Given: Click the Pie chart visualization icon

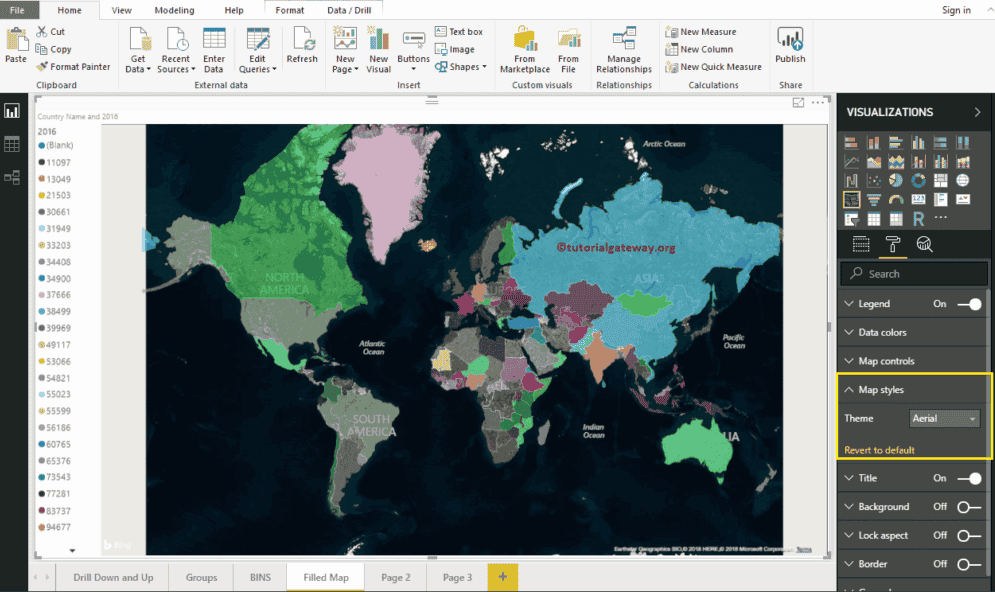Looking at the screenshot, I should point(896,180).
